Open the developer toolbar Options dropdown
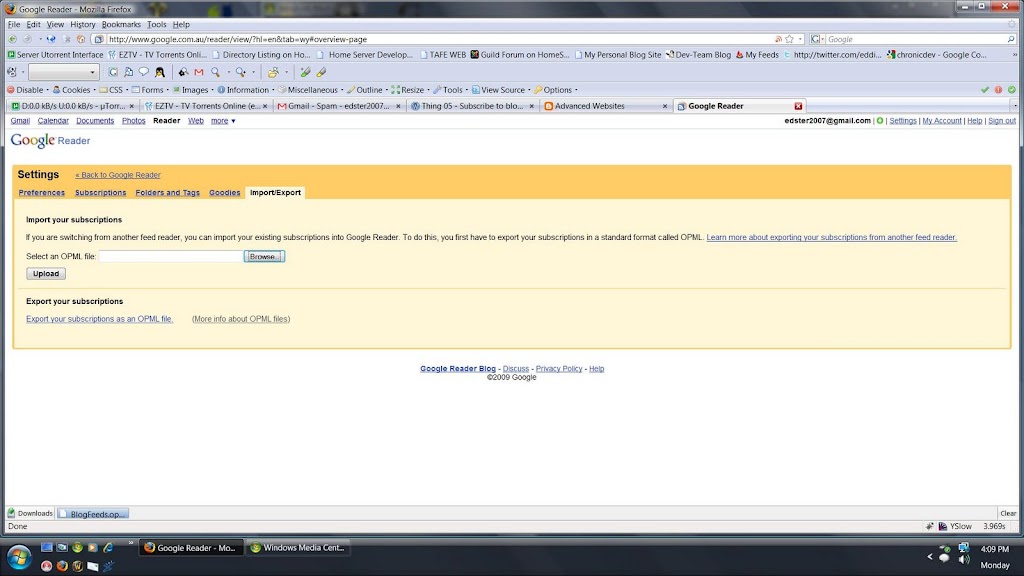This screenshot has height=576, width=1024. pos(555,90)
